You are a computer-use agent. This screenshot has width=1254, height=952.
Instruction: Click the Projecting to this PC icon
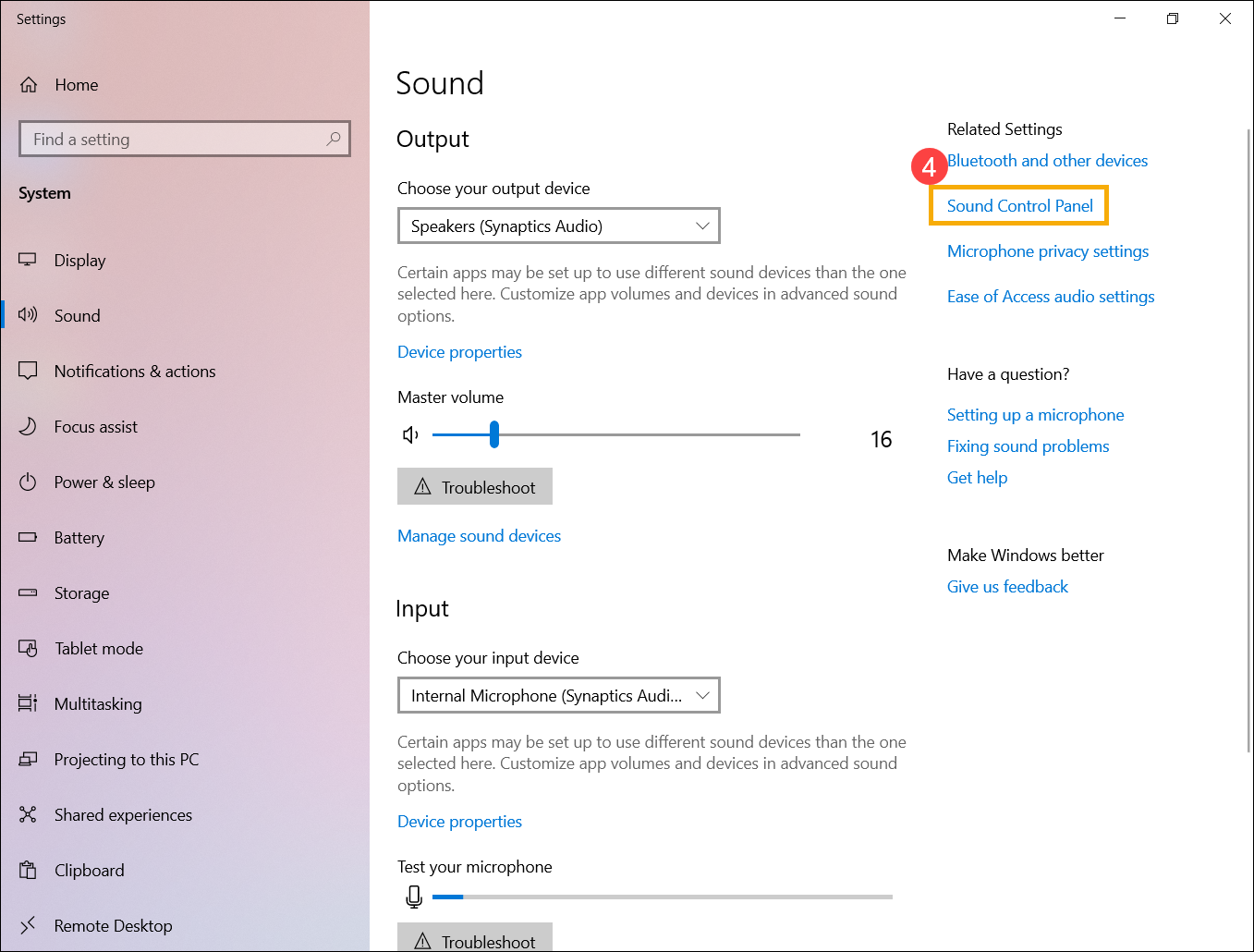28,759
